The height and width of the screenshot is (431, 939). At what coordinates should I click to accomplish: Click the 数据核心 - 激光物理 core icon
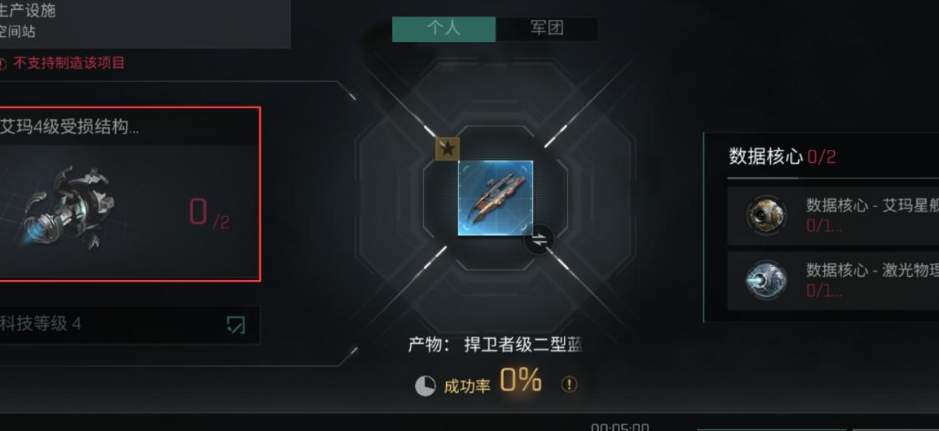click(766, 280)
